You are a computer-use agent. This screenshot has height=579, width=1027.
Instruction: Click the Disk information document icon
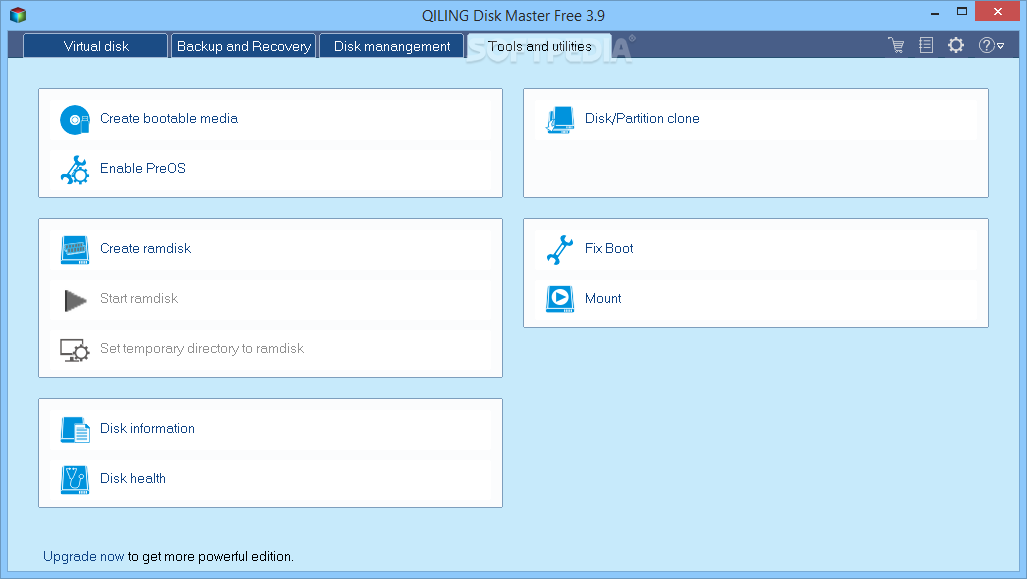[75, 430]
